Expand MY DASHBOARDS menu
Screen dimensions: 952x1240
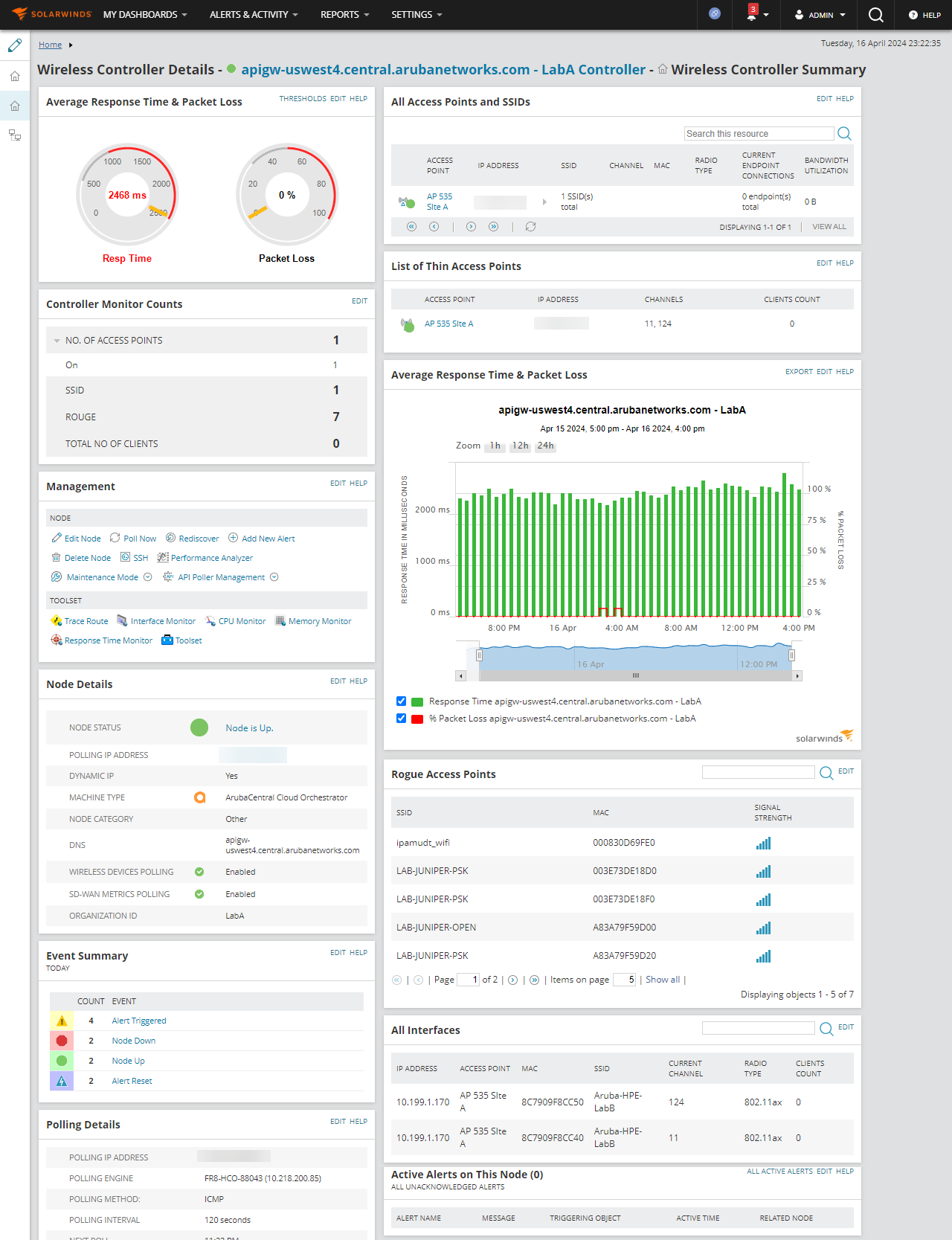click(x=145, y=15)
